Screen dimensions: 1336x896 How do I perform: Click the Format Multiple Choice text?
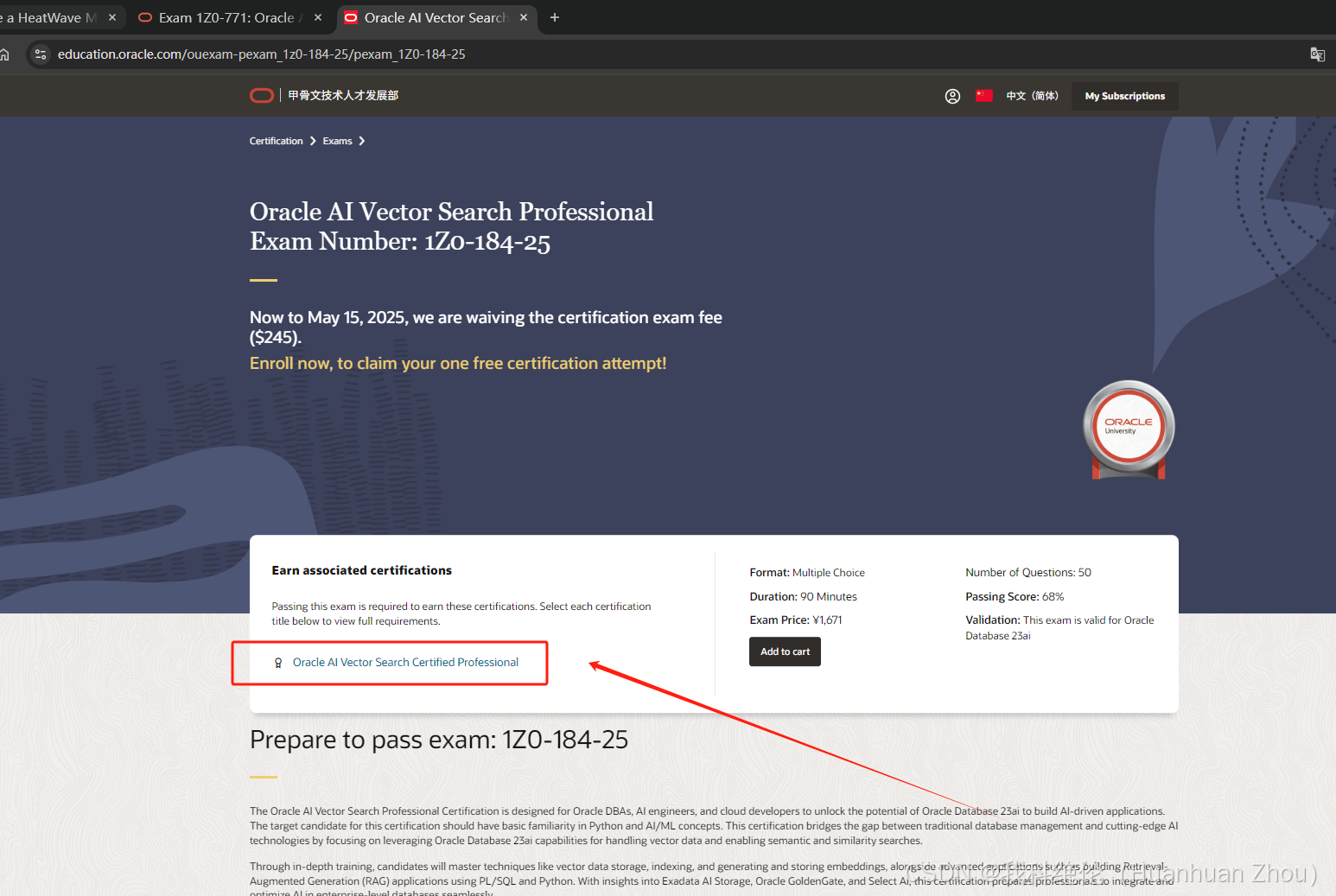[x=807, y=573]
